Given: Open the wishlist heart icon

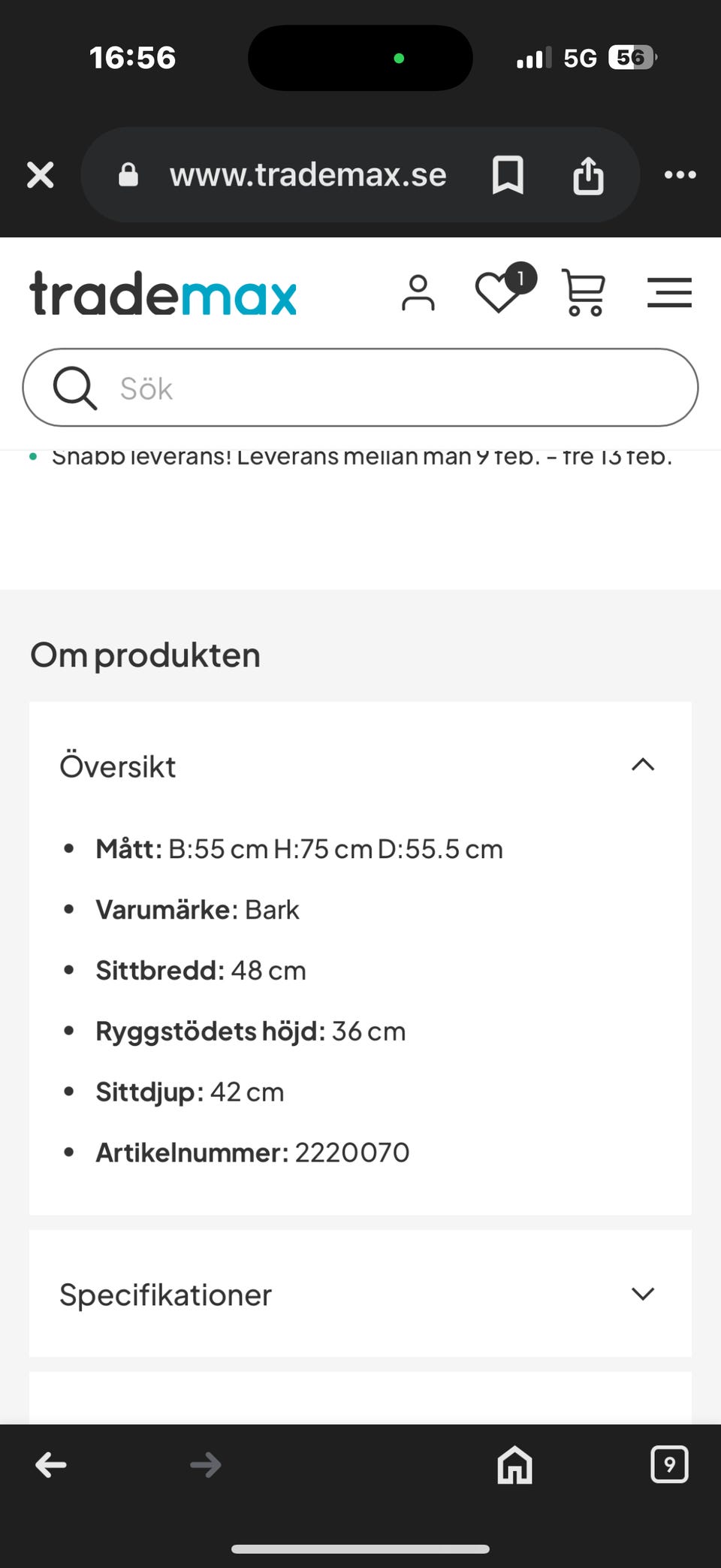Looking at the screenshot, I should [x=499, y=292].
